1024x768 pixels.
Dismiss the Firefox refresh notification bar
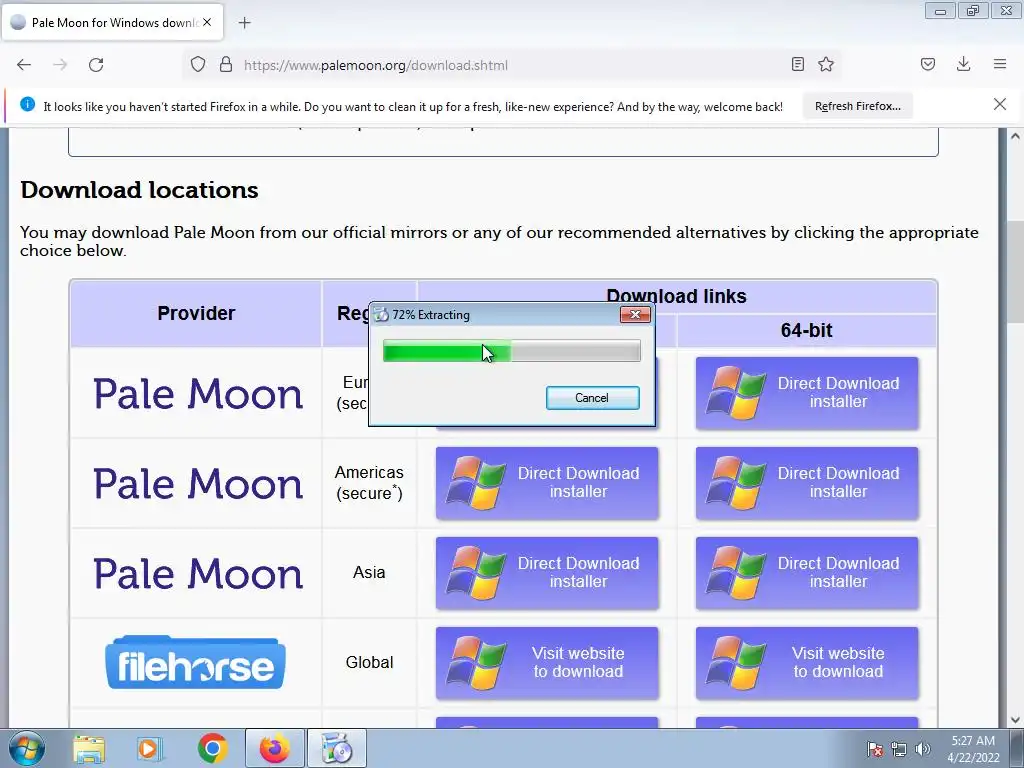click(x=999, y=104)
